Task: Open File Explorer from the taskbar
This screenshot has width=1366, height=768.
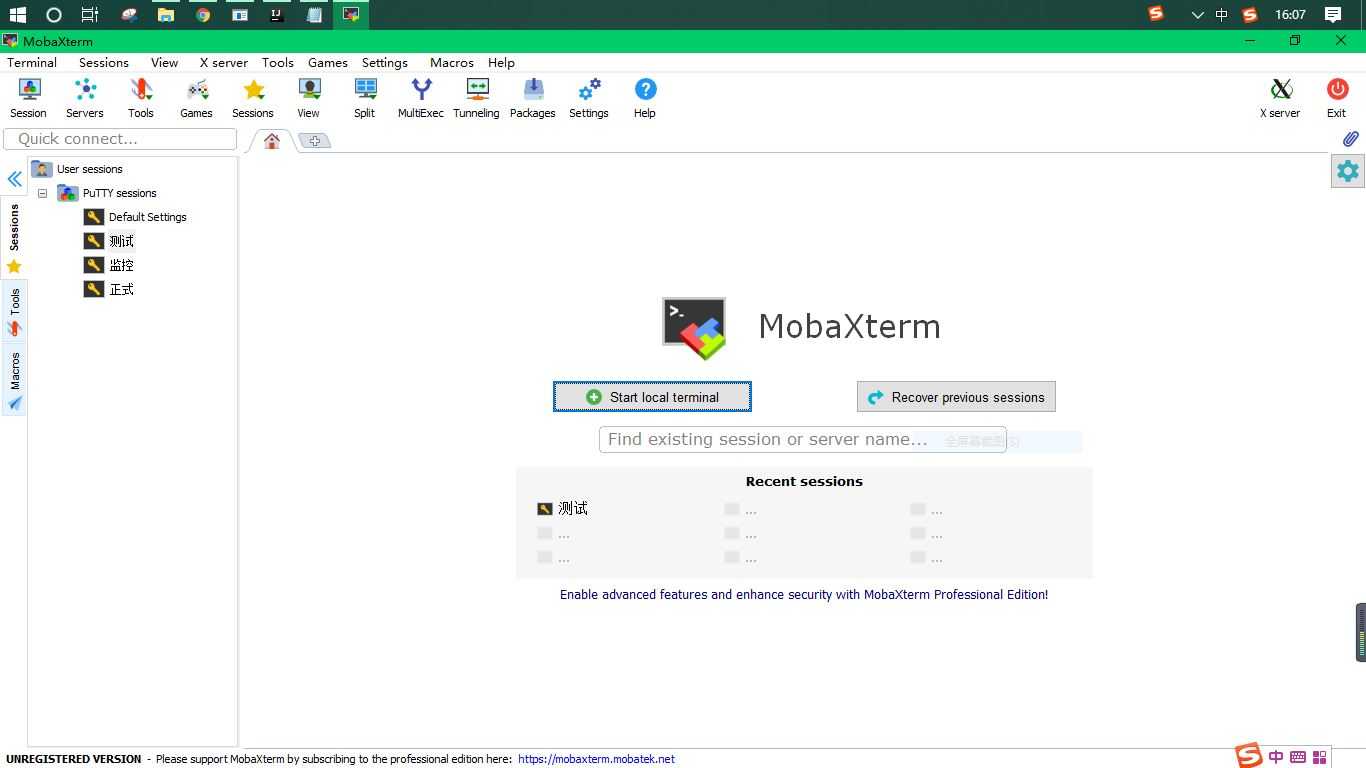Action: tap(166, 15)
